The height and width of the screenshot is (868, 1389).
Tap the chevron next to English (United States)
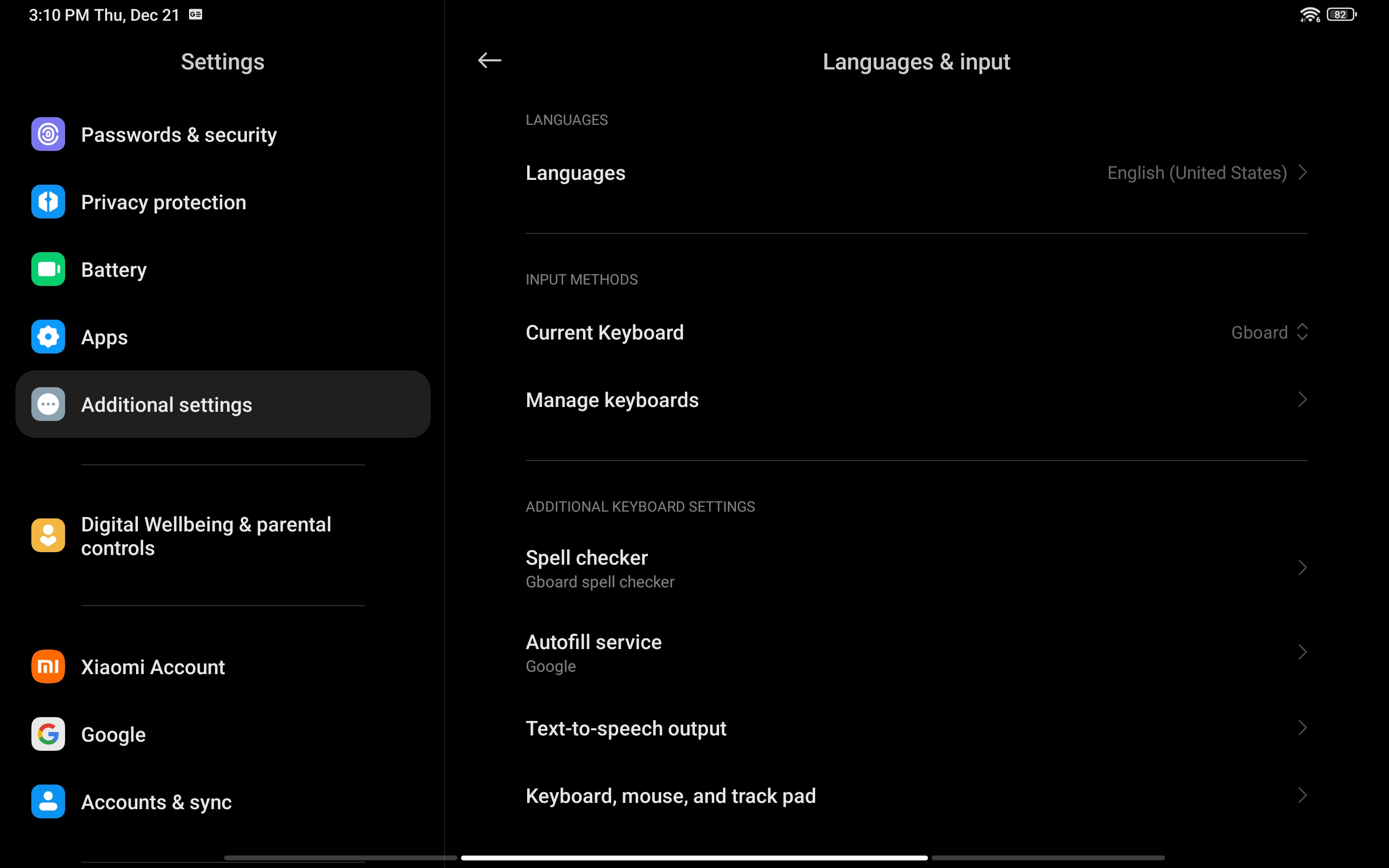pyautogui.click(x=1302, y=172)
